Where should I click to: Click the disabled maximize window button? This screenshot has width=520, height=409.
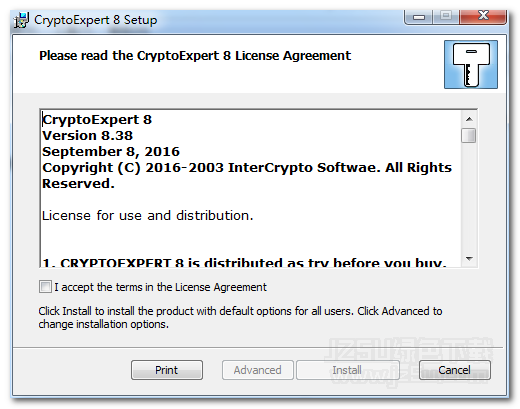pos(446,17)
